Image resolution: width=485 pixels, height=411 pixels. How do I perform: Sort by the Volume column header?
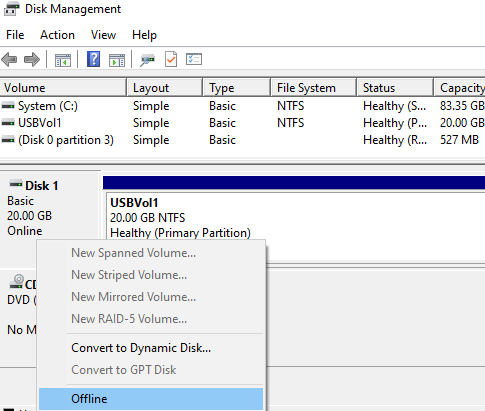(x=63, y=88)
